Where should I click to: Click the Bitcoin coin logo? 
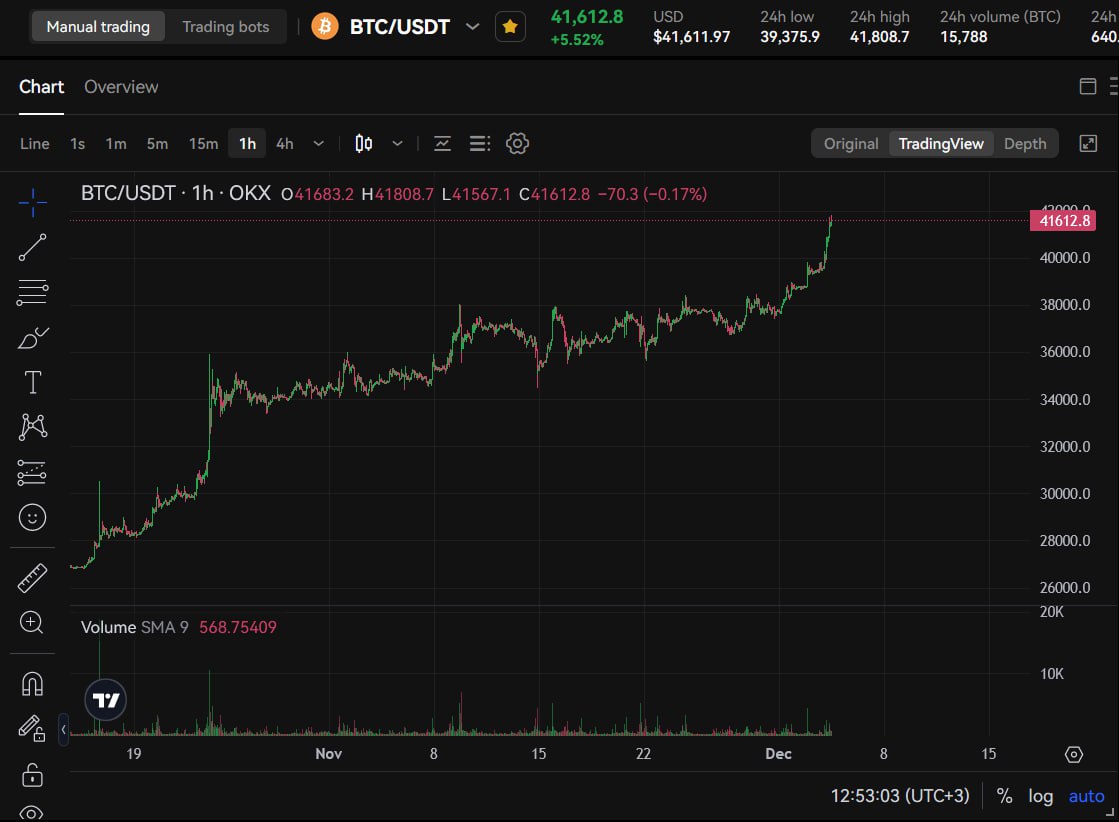point(325,27)
